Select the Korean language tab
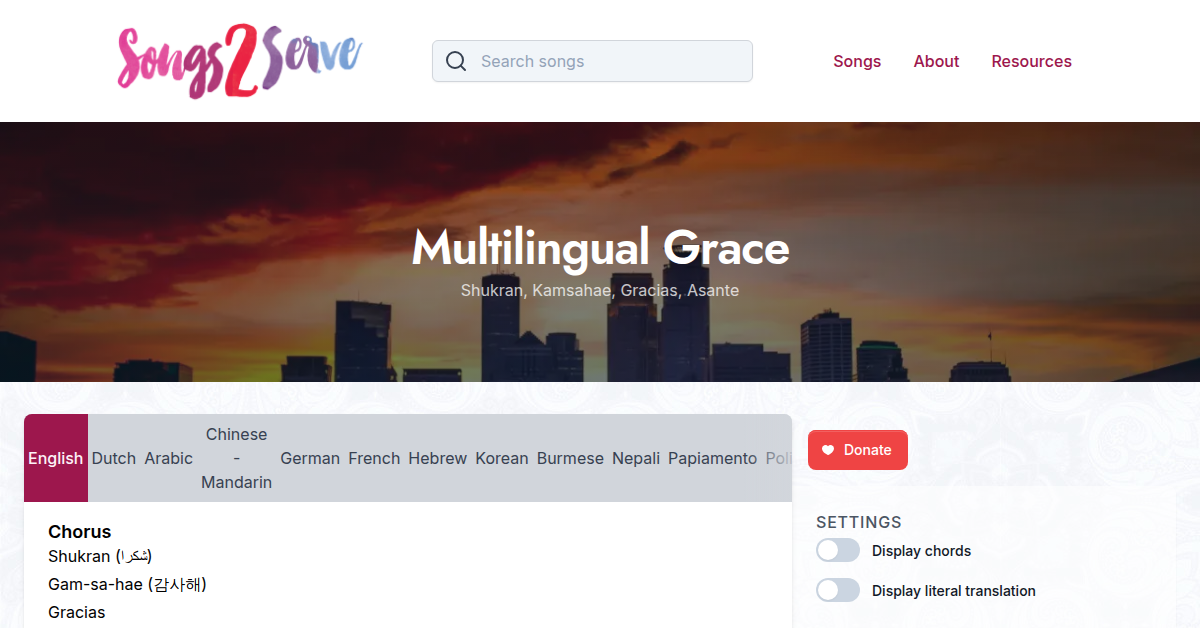Image resolution: width=1200 pixels, height=628 pixels. [x=501, y=458]
